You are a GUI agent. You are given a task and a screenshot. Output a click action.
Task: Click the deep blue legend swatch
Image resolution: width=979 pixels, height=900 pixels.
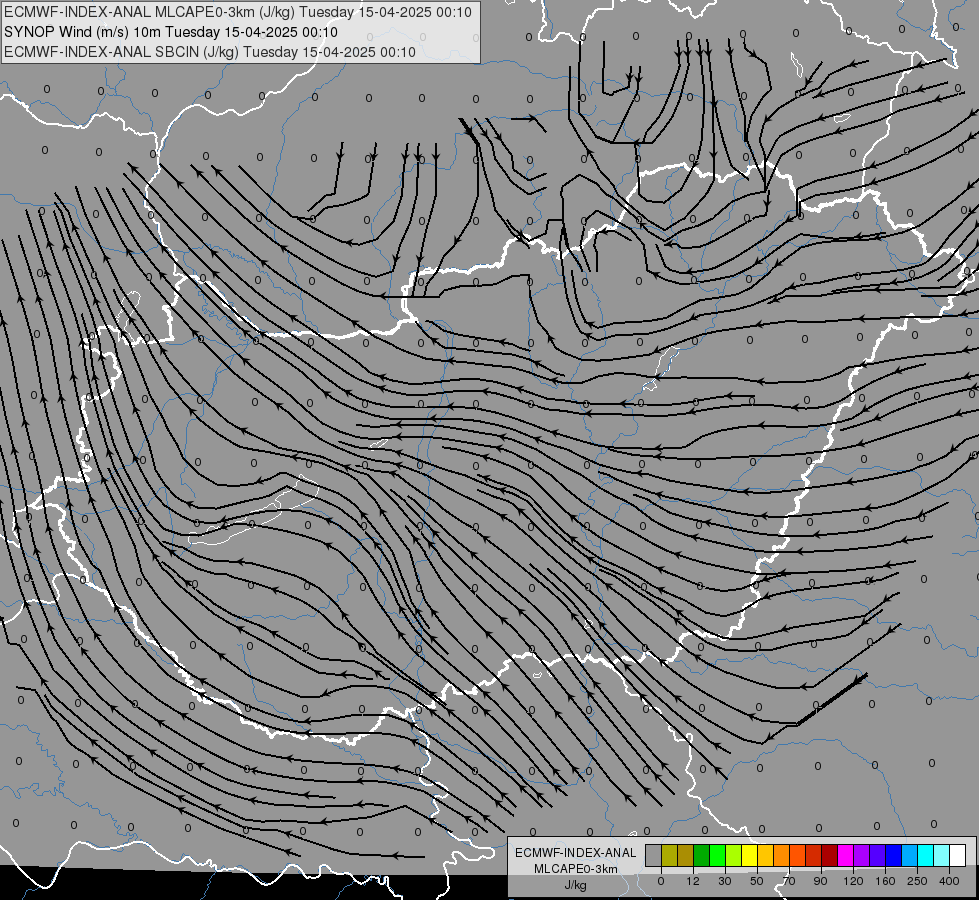tap(893, 856)
